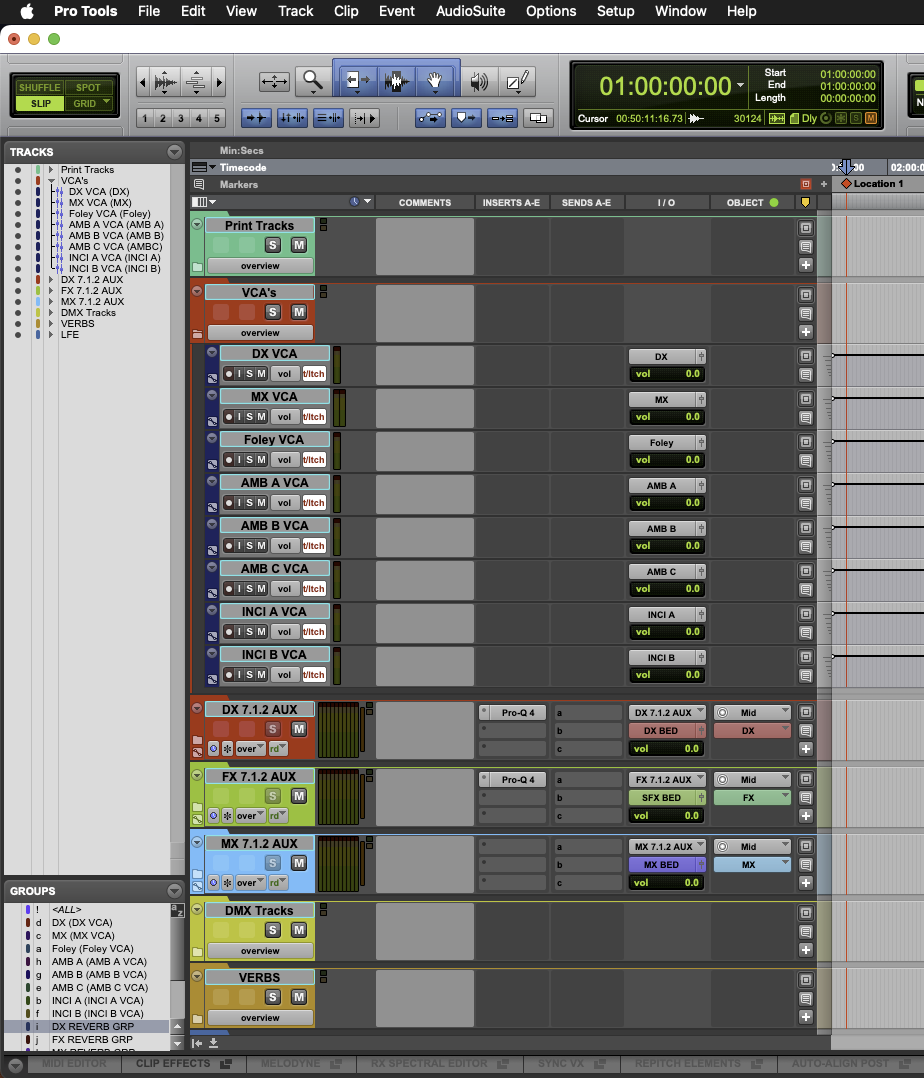Open MX 7.1.2 AUX track view 'over' selector

click(x=250, y=883)
